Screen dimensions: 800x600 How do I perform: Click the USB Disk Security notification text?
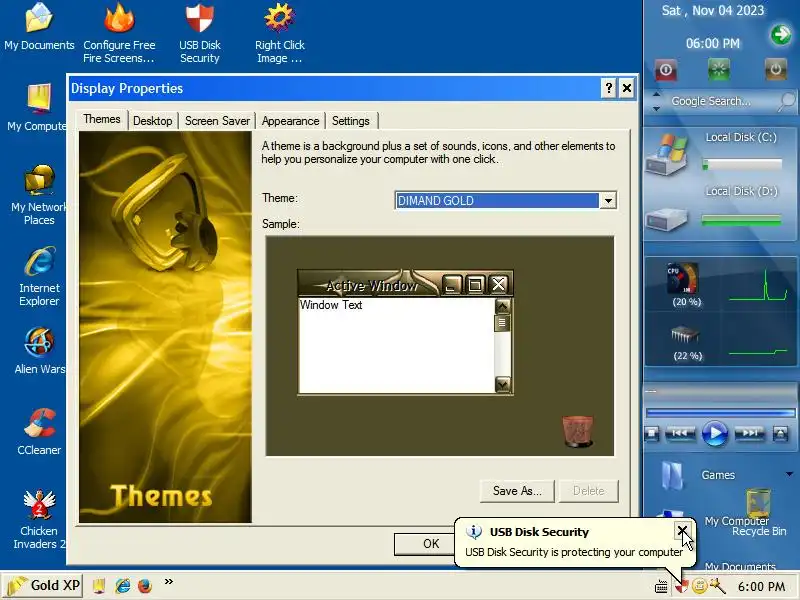pos(573,552)
